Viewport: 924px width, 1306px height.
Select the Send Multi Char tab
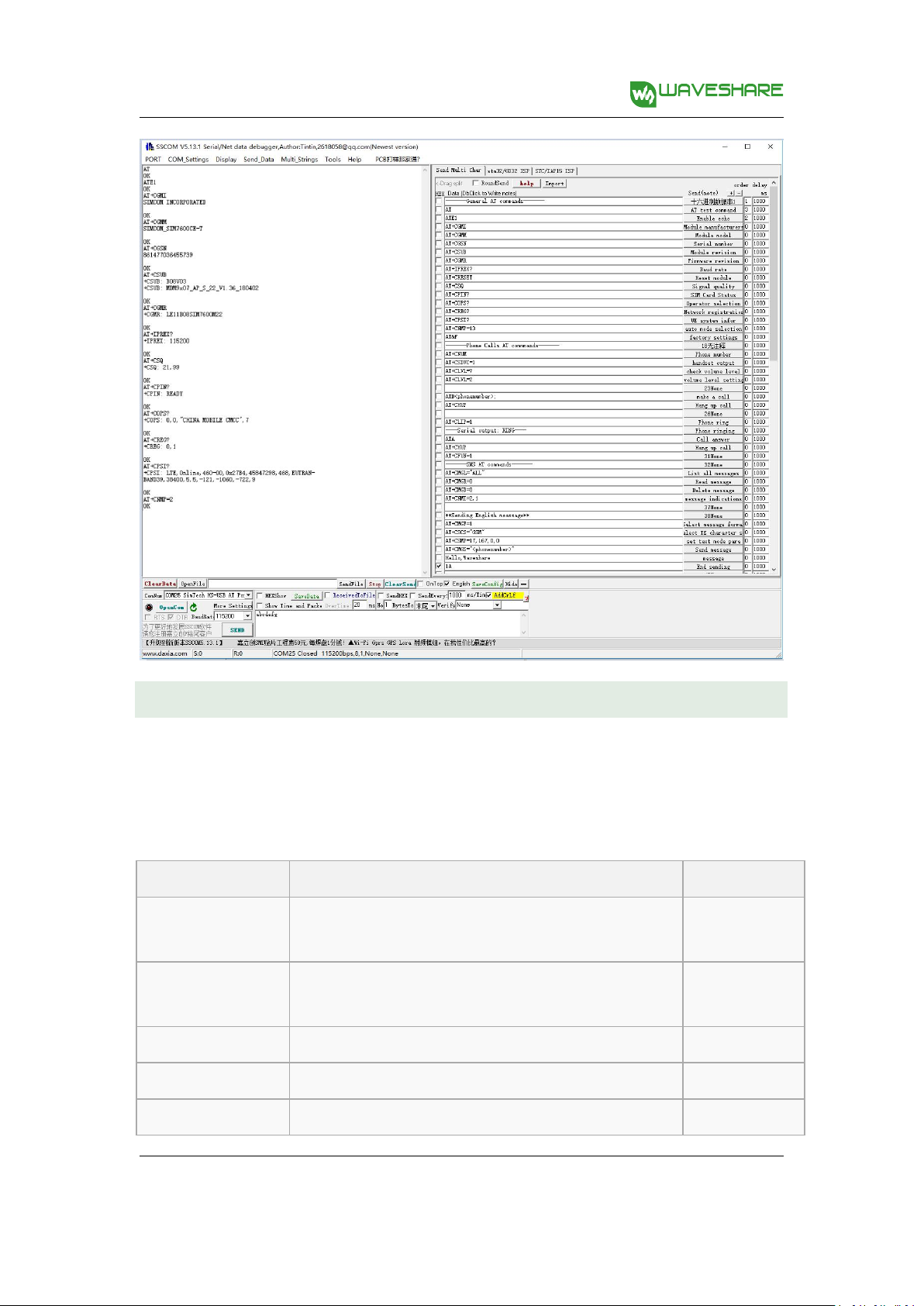pyautogui.click(x=459, y=171)
